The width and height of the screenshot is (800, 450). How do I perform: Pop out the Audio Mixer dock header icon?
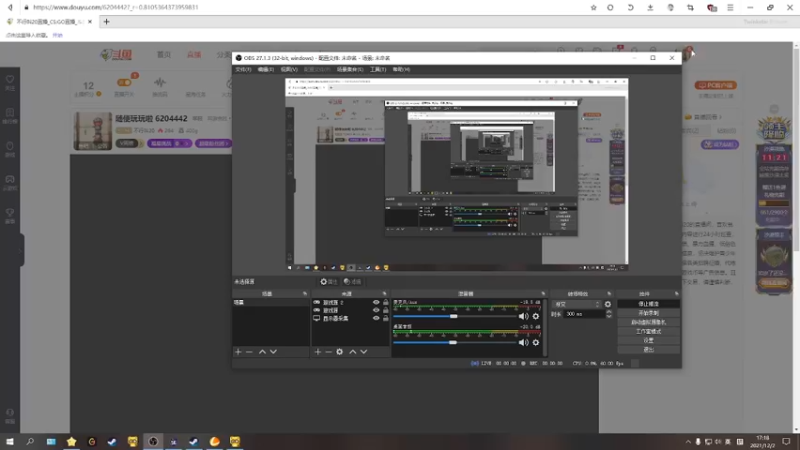coord(543,294)
